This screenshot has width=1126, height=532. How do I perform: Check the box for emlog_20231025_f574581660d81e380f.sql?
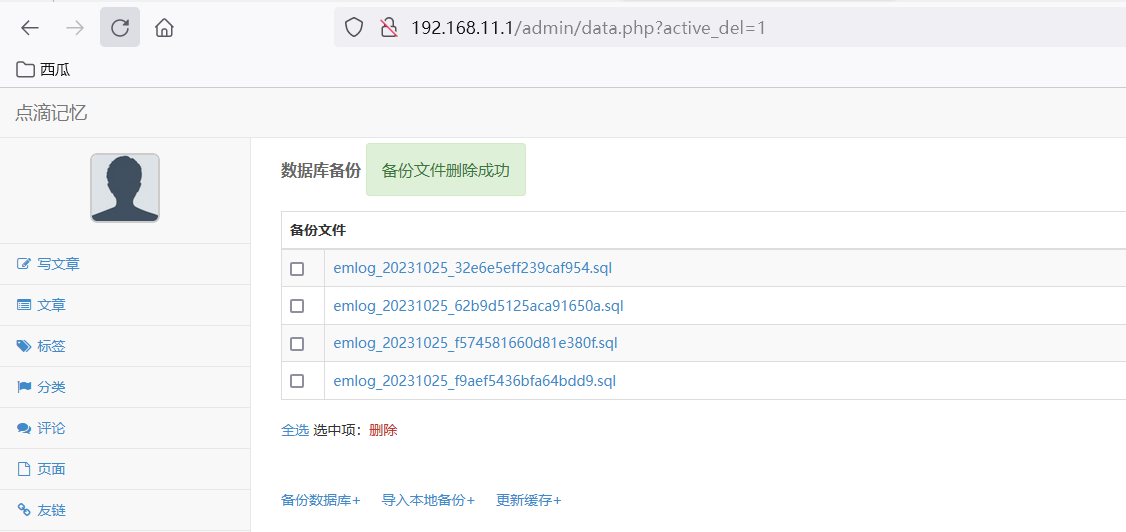tap(297, 344)
